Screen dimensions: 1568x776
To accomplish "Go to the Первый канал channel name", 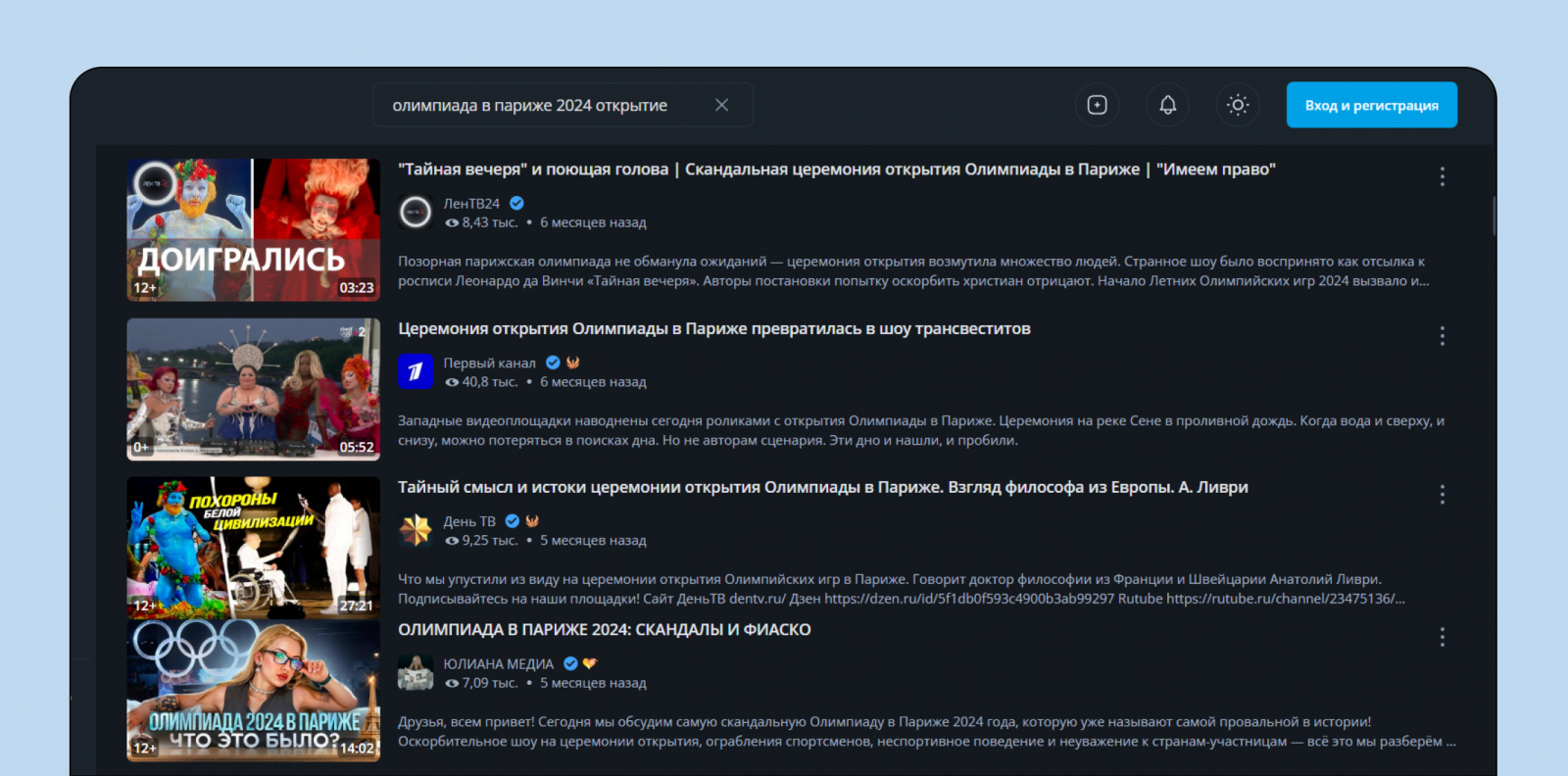I will click(489, 363).
